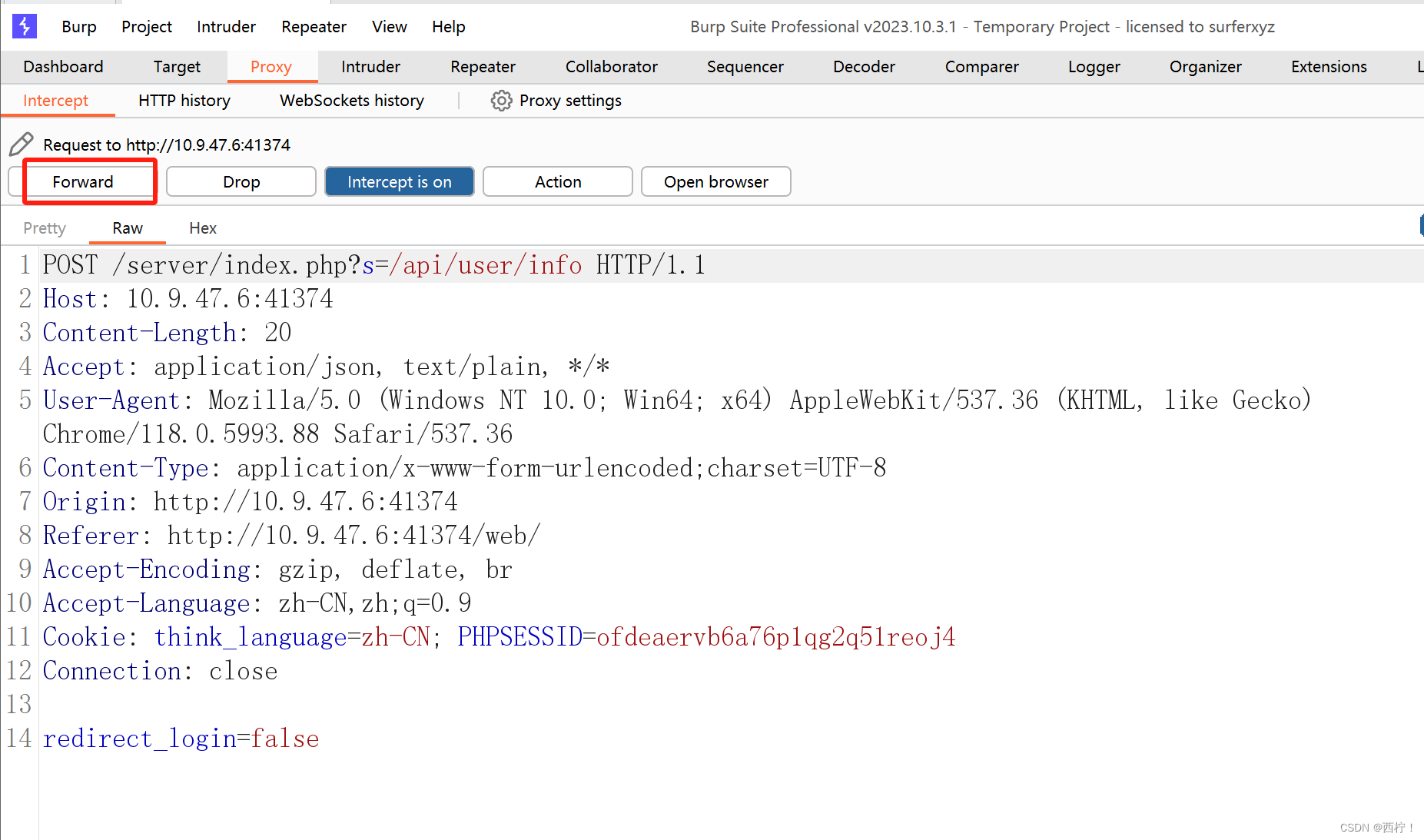Switch to the Repeater tool tab
Image resolution: width=1424 pixels, height=840 pixels.
pos(483,67)
